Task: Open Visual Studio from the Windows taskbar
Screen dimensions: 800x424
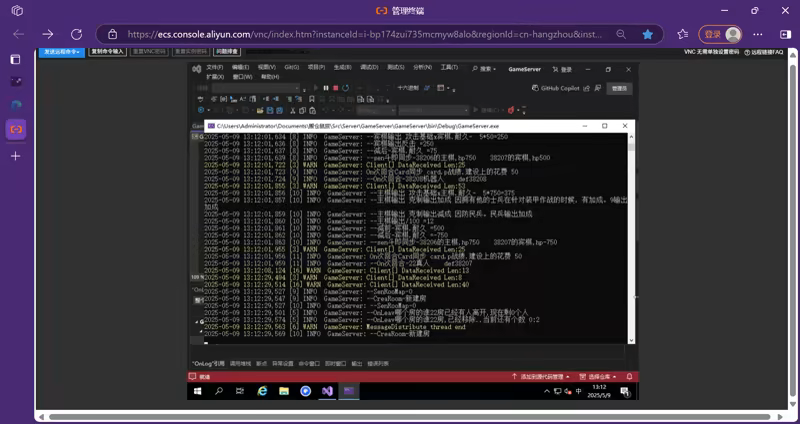Action: (x=327, y=391)
